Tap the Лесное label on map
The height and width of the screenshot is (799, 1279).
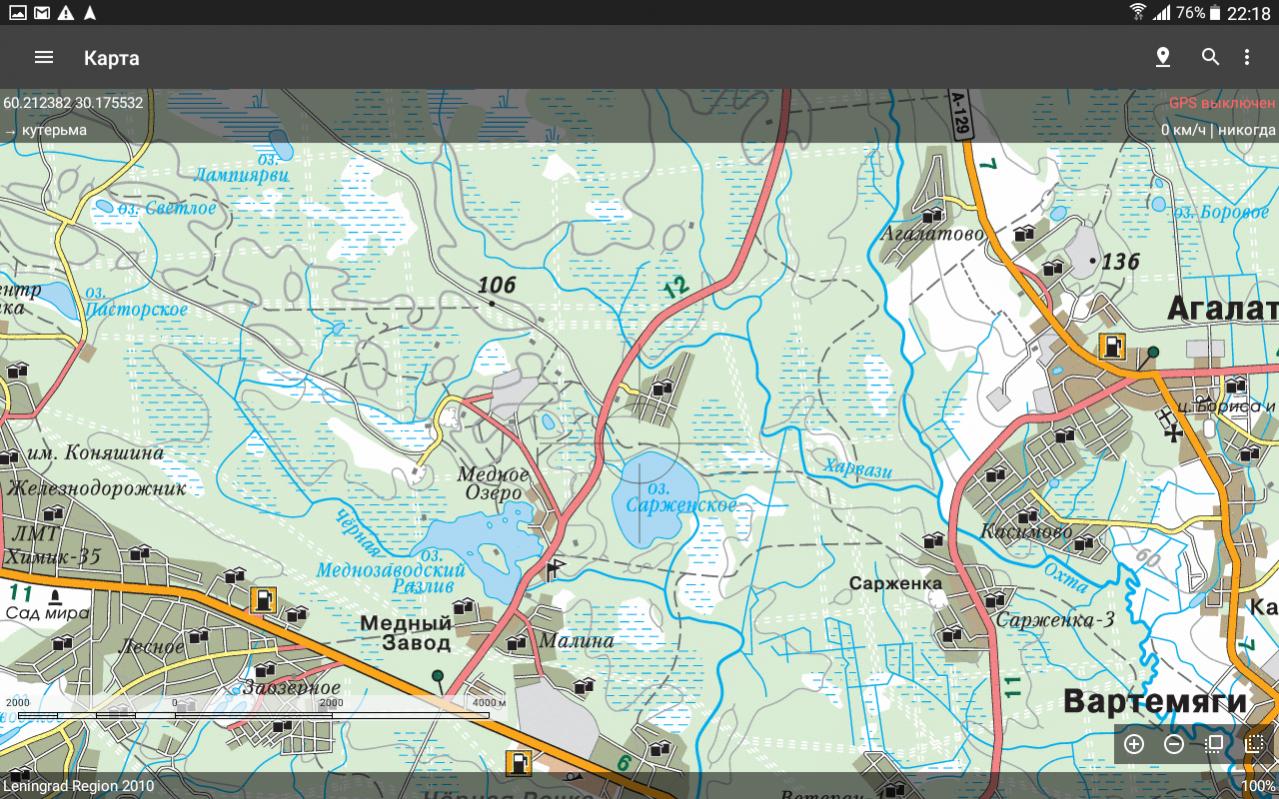(x=151, y=647)
